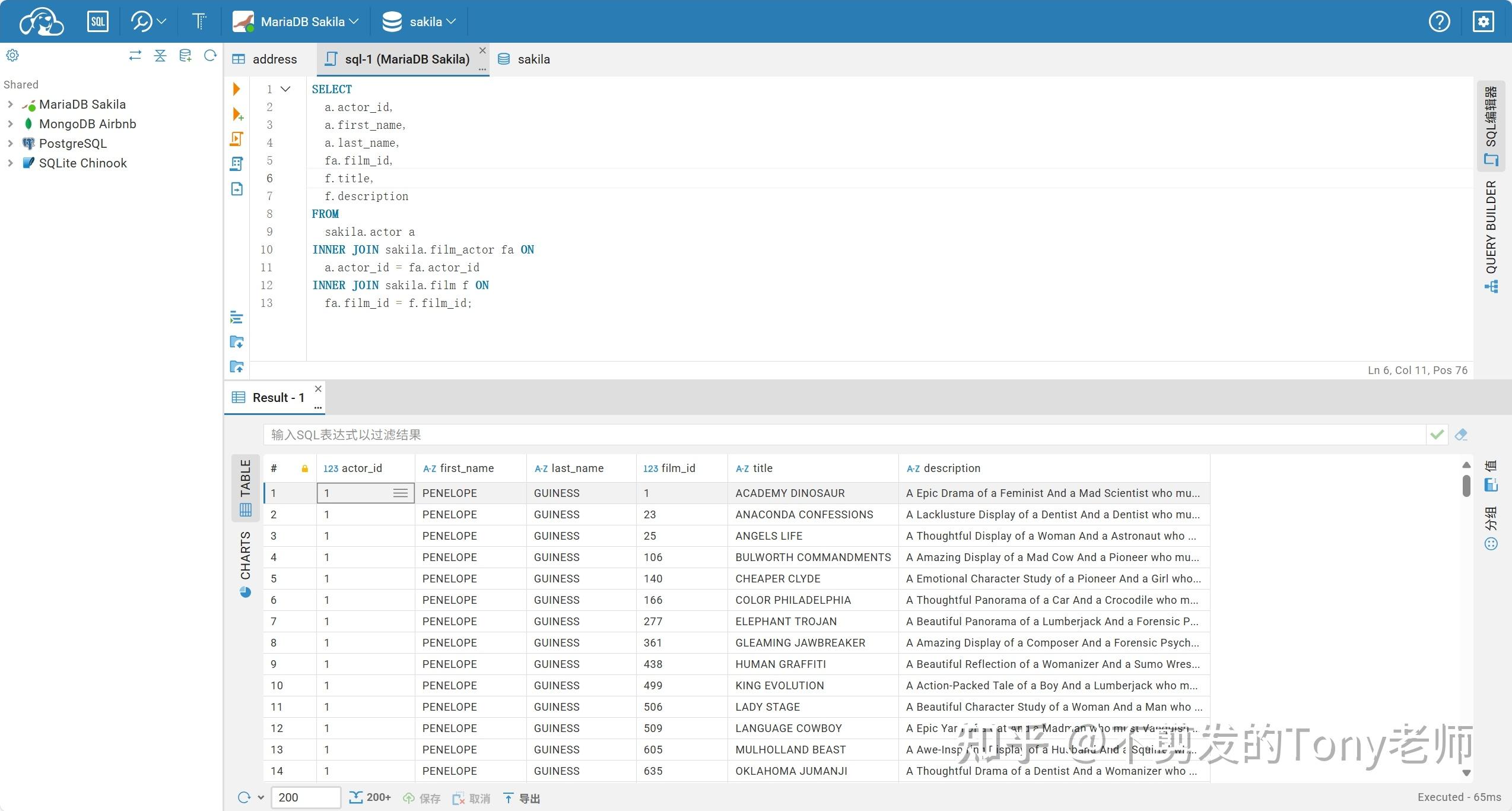
Task: Open the sakila database dropdown
Action: pyautogui.click(x=420, y=22)
